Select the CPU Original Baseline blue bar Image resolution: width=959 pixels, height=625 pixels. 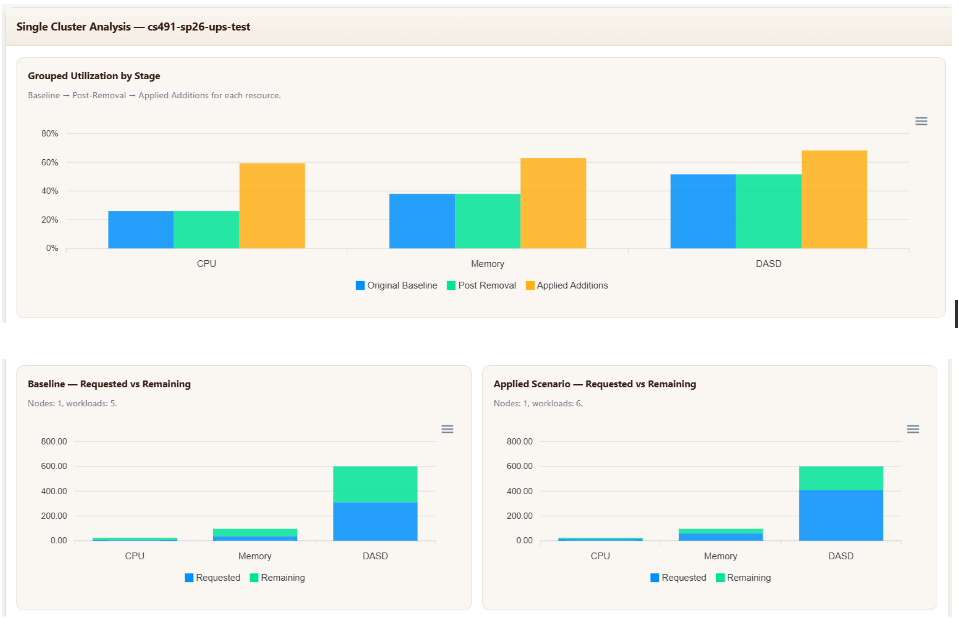[141, 229]
